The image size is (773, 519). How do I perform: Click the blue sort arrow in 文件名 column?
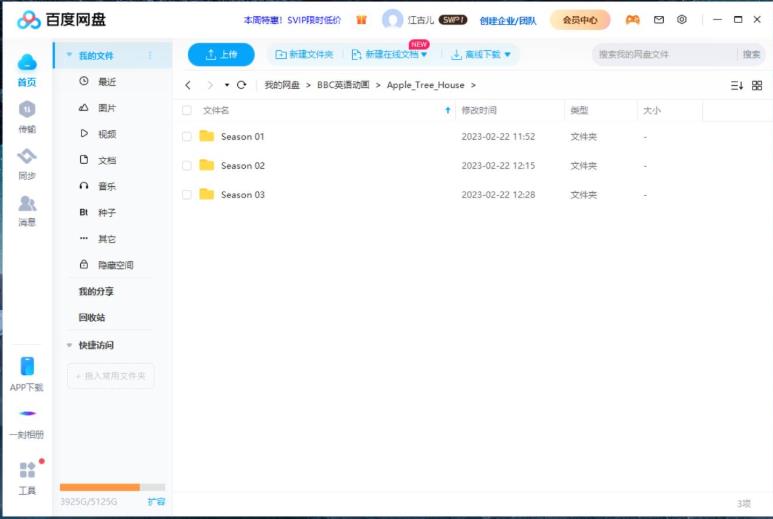pyautogui.click(x=448, y=110)
